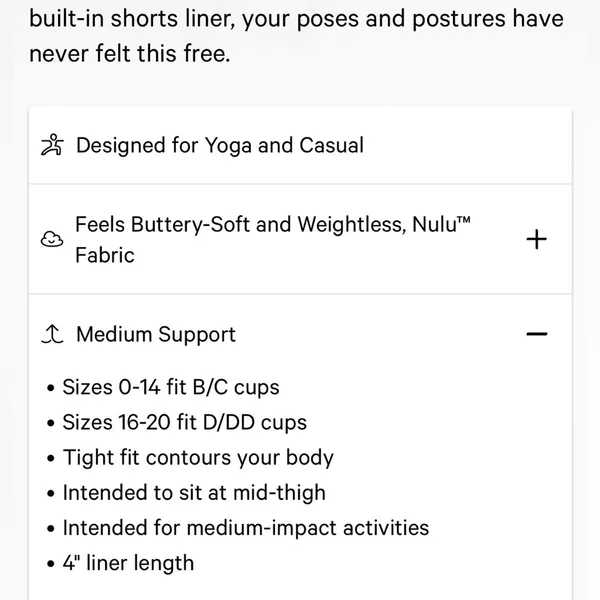
Task: Click the word Casual in the first row
Action: 331,145
